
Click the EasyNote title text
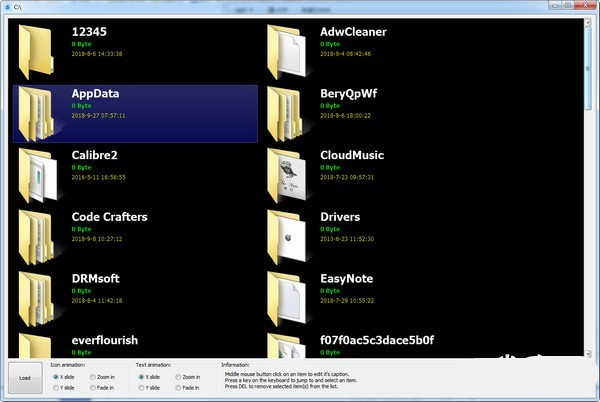click(347, 279)
